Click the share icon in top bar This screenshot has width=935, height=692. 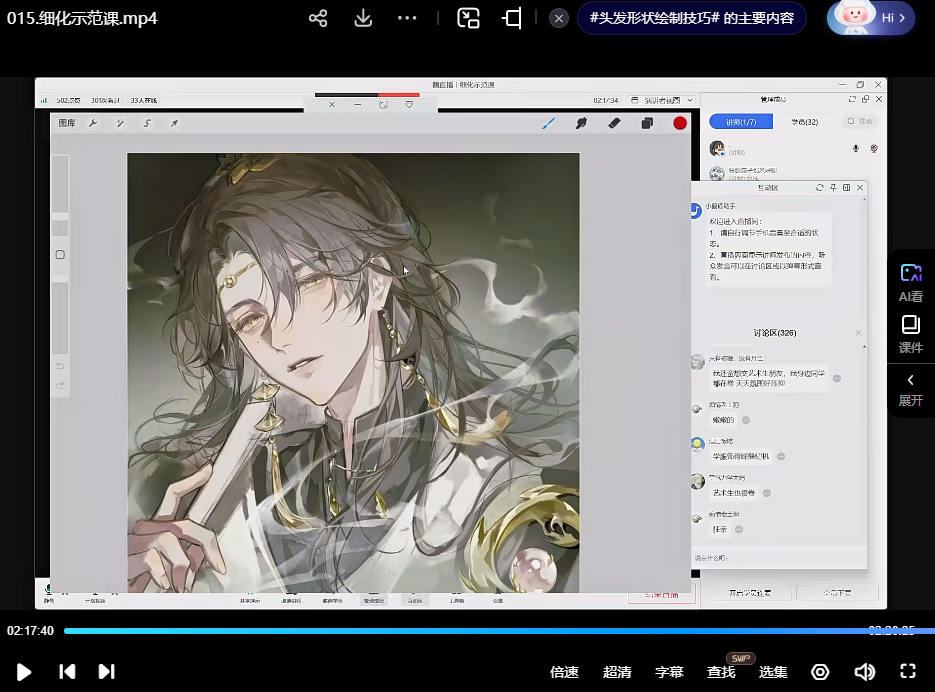pos(318,18)
